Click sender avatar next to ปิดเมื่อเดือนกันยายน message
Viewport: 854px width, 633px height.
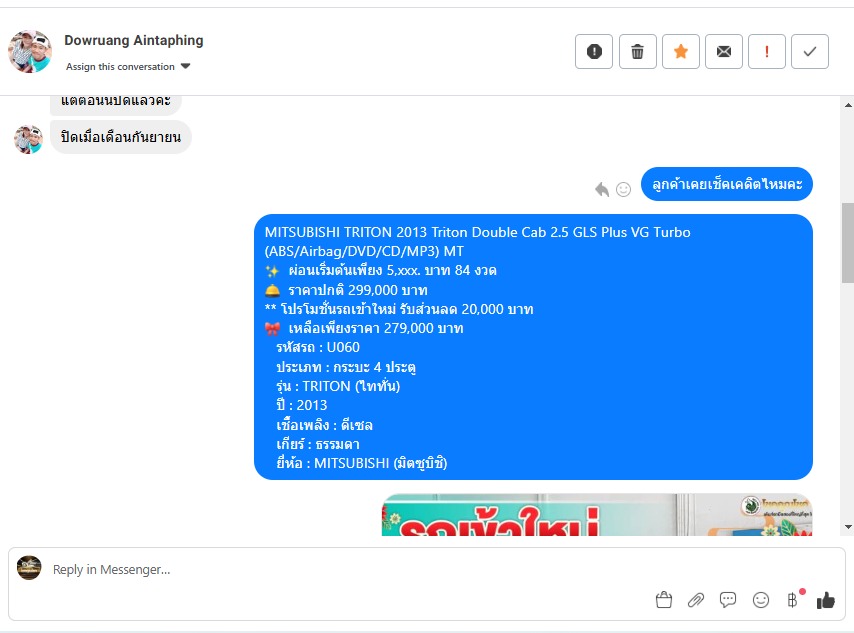[x=28, y=139]
